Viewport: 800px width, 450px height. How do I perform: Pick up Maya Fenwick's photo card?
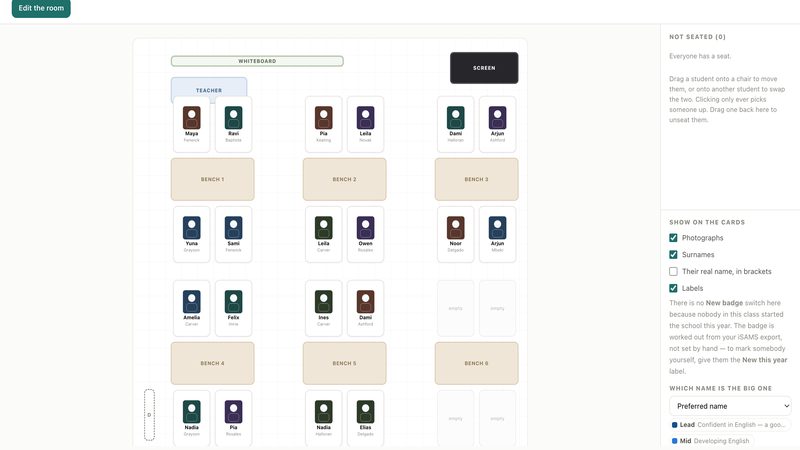point(191,124)
